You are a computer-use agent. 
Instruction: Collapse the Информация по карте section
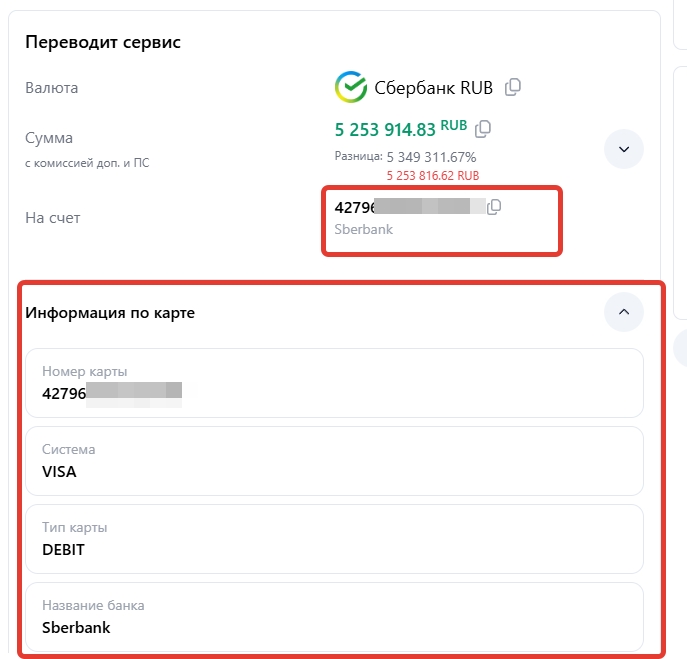coord(623,312)
